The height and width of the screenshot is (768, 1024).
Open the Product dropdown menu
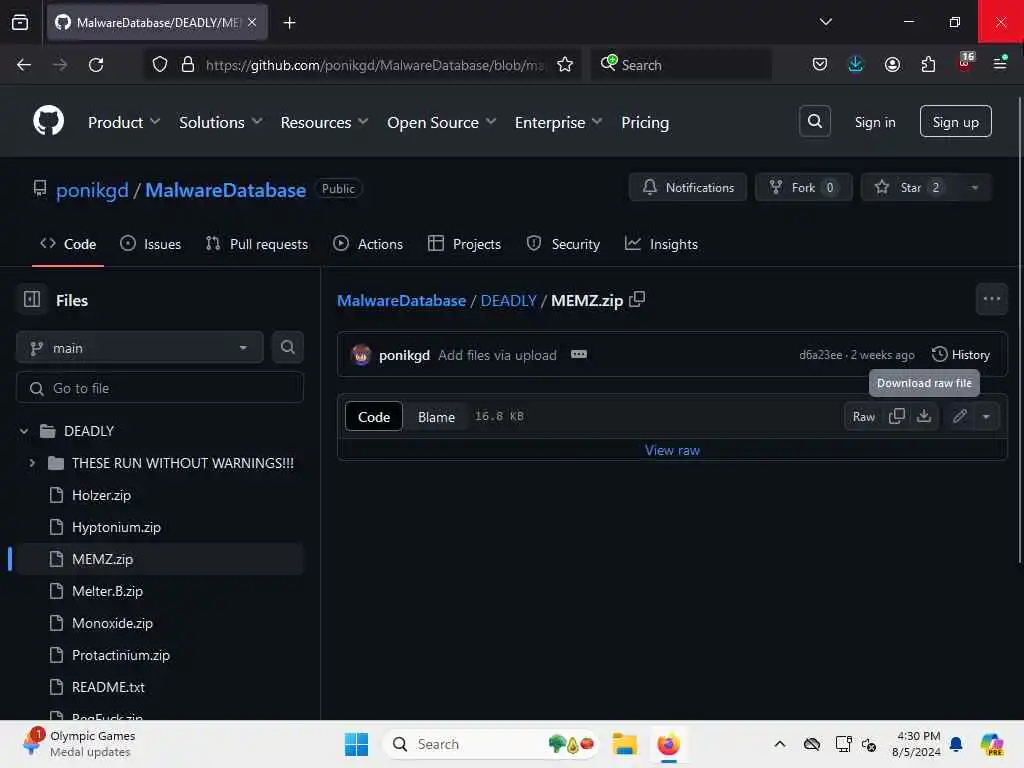point(124,122)
